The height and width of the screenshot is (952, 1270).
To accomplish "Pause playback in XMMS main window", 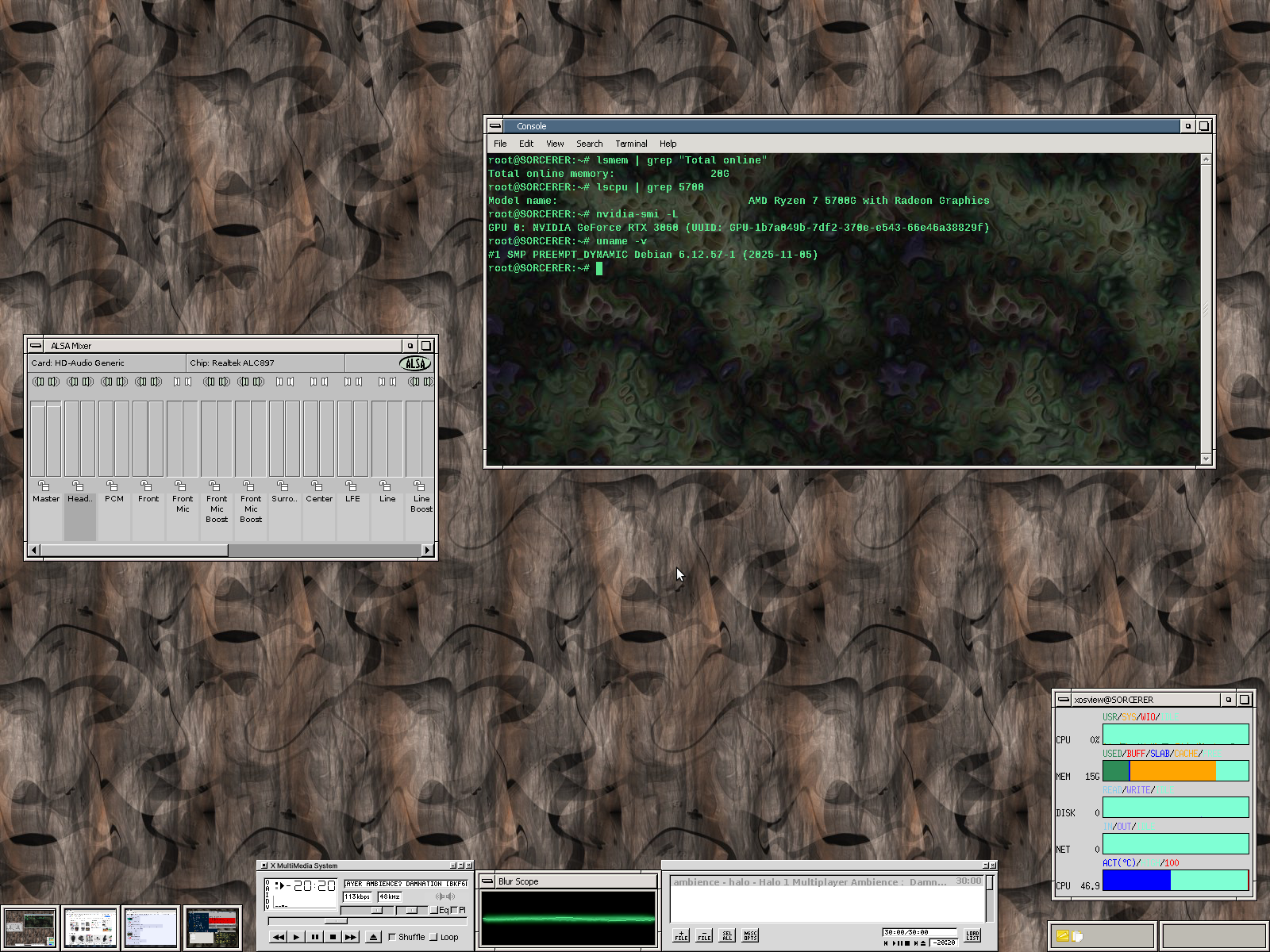I will [x=314, y=937].
